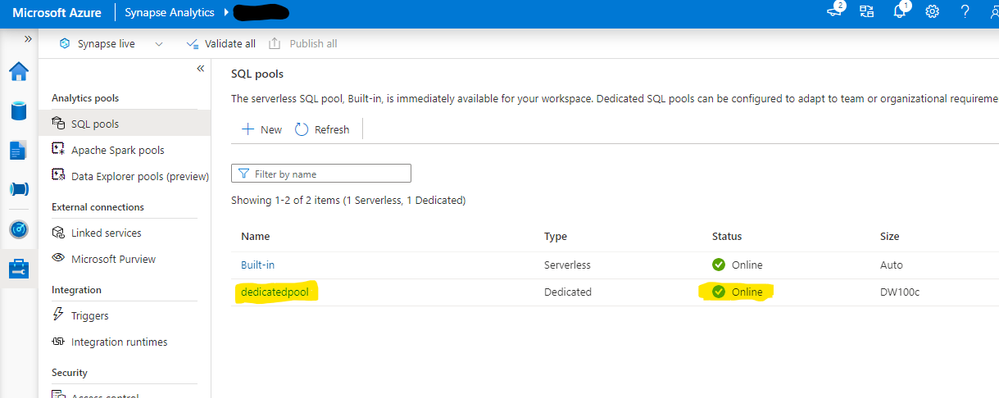Screen dimensions: 999x398
Task: Select Apache Spark pools menu item
Action: point(117,150)
